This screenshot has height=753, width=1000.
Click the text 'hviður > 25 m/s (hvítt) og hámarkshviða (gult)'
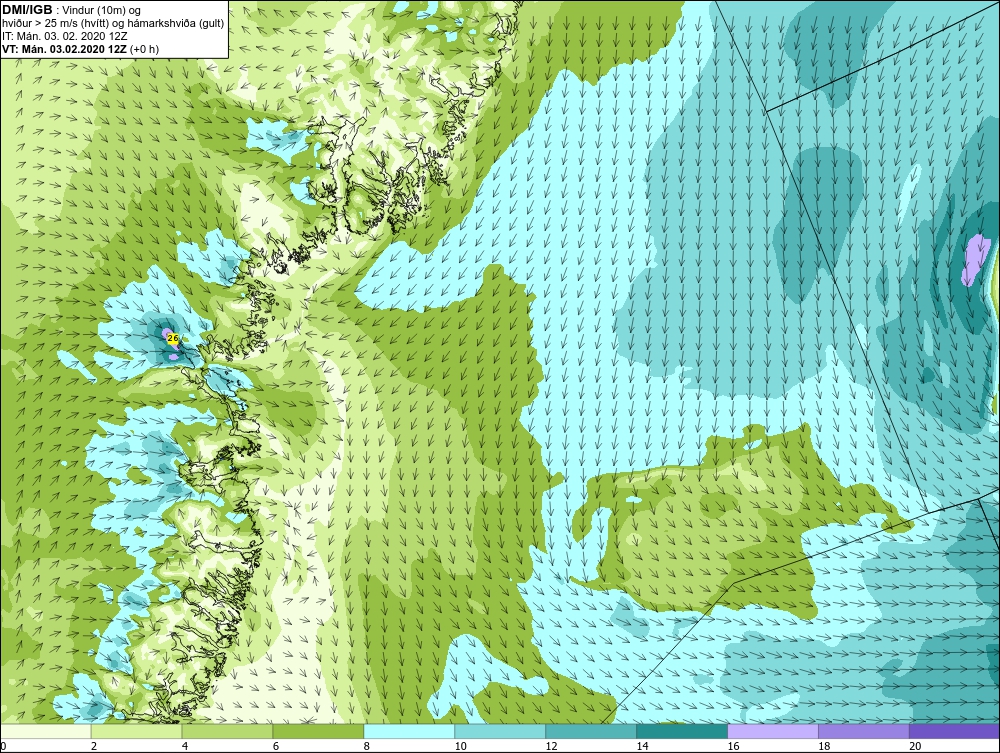coord(114,23)
